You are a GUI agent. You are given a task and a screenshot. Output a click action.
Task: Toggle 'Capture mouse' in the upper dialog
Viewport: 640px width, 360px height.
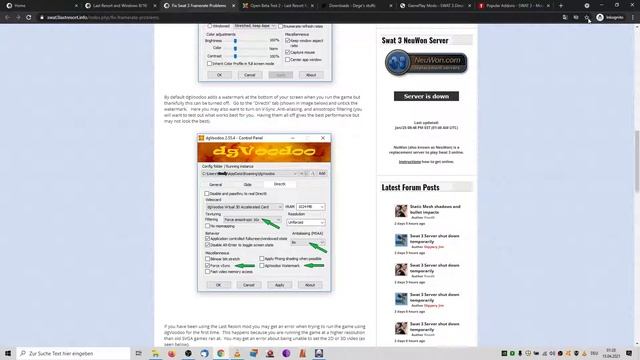[287, 52]
